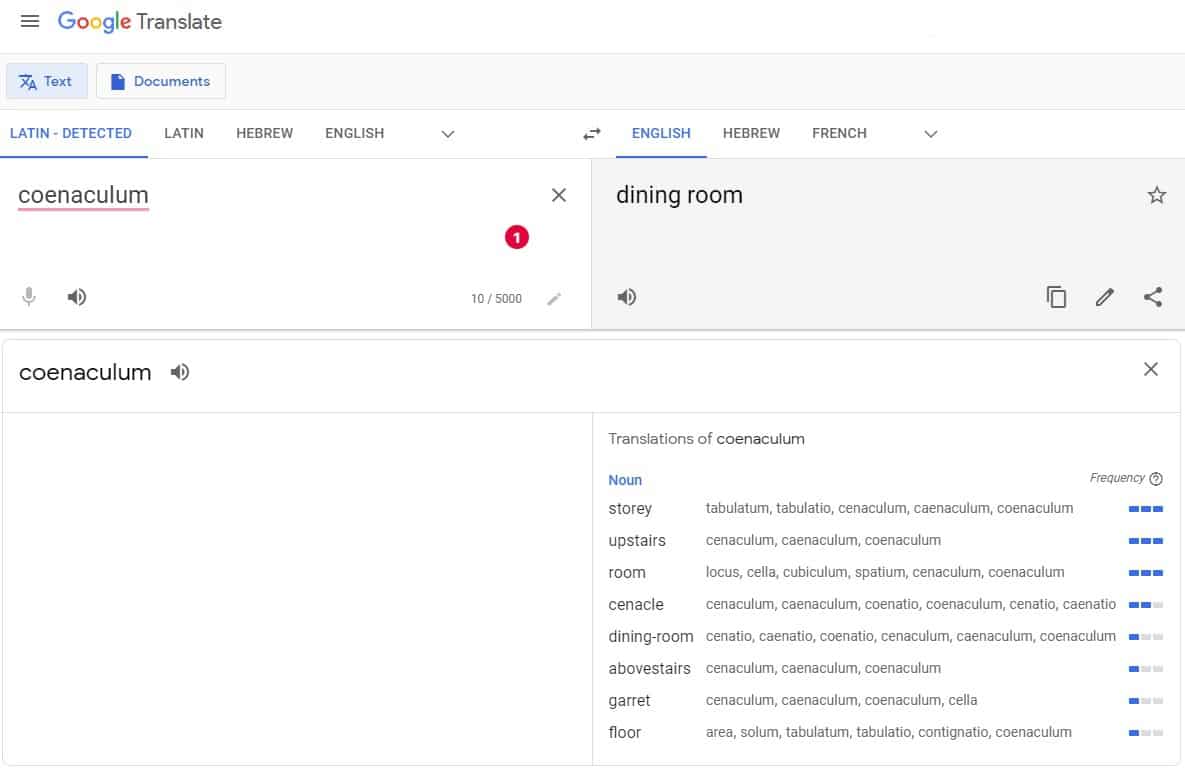Open the Frequency help question mark
Image resolution: width=1185 pixels, height=783 pixels.
click(x=1156, y=479)
